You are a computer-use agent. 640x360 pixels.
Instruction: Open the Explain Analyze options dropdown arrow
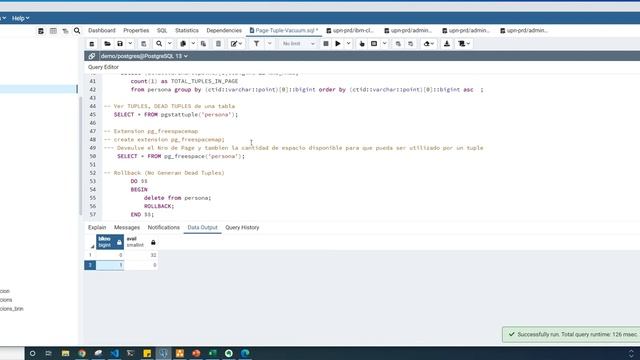coord(384,44)
